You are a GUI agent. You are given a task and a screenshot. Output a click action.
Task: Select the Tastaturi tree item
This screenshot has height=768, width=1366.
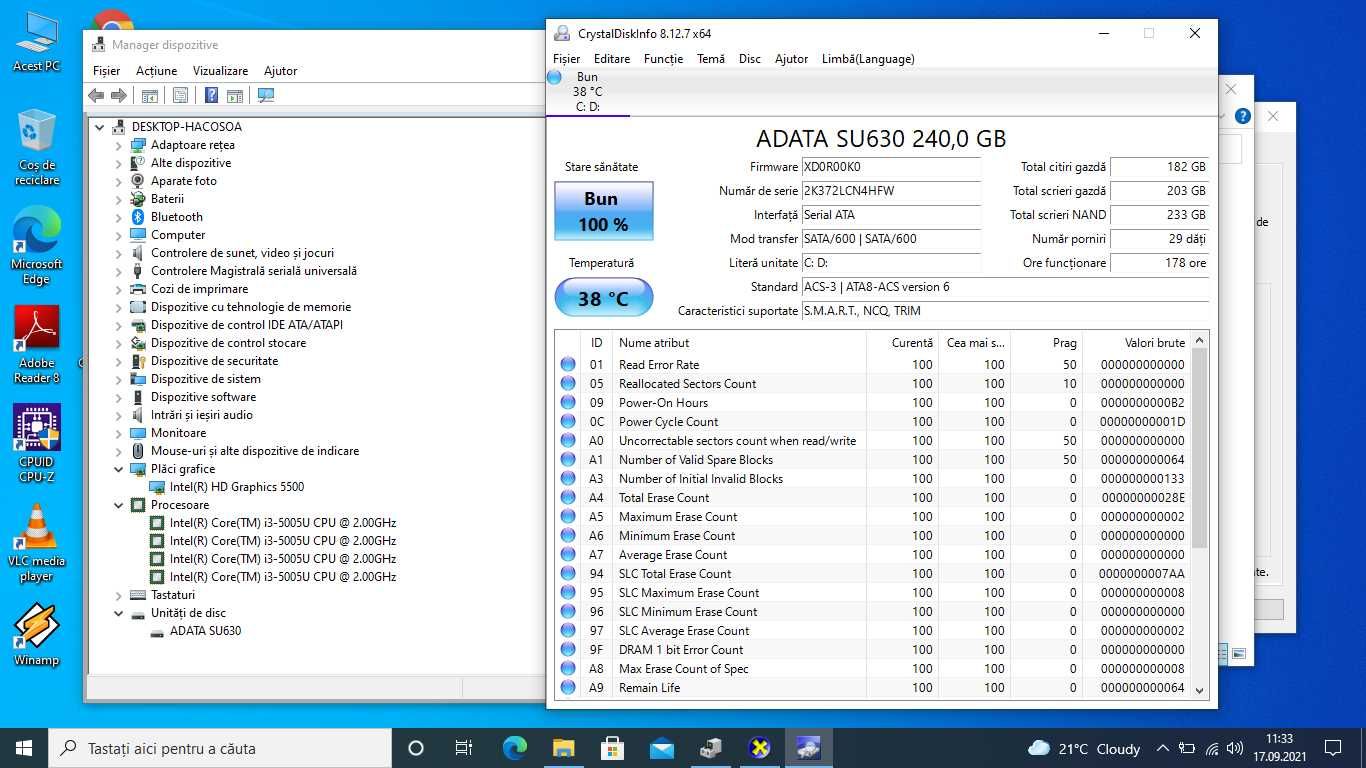[173, 595]
